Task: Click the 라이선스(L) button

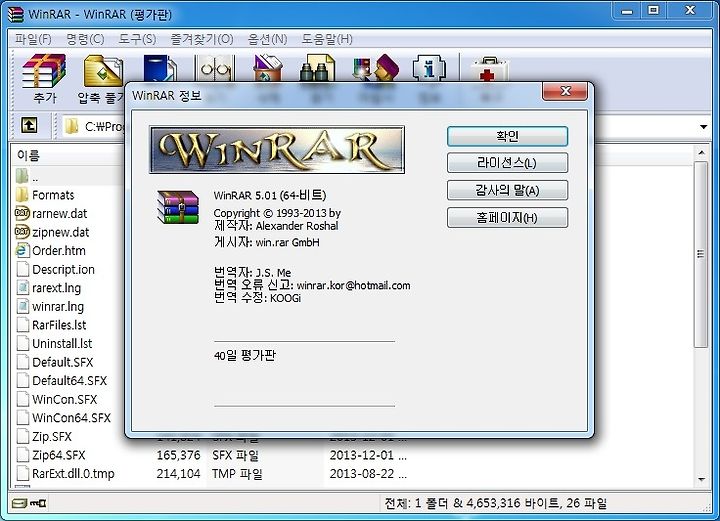Action: pos(507,163)
